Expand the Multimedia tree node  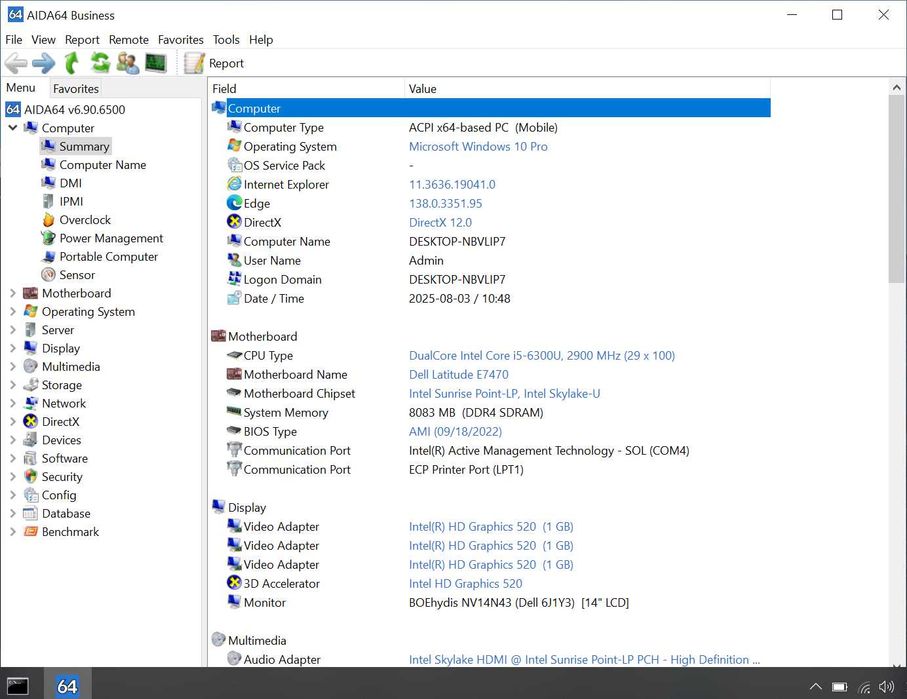(13, 366)
